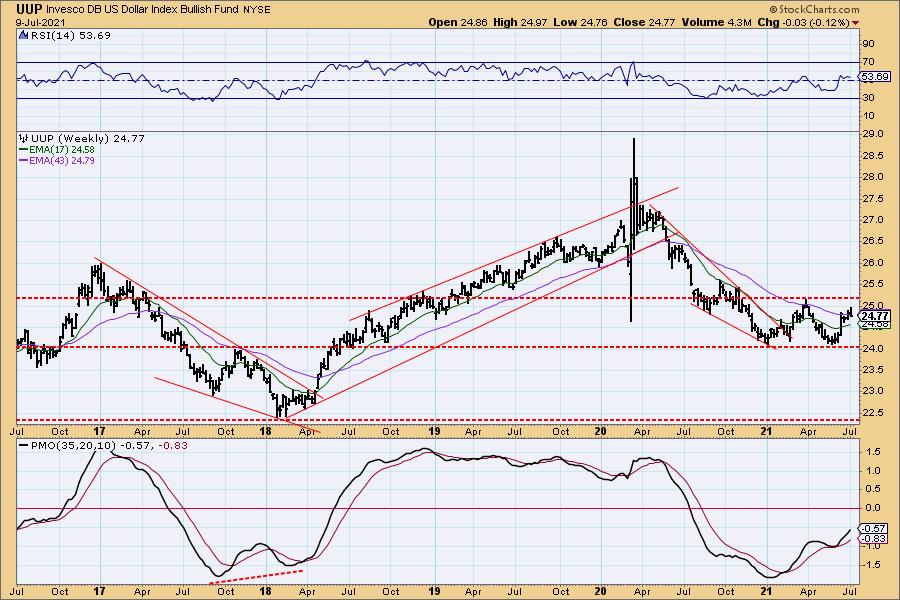Image resolution: width=900 pixels, height=600 pixels.
Task: Click the 53.69 RSI value tag on axis
Action: pos(875,76)
